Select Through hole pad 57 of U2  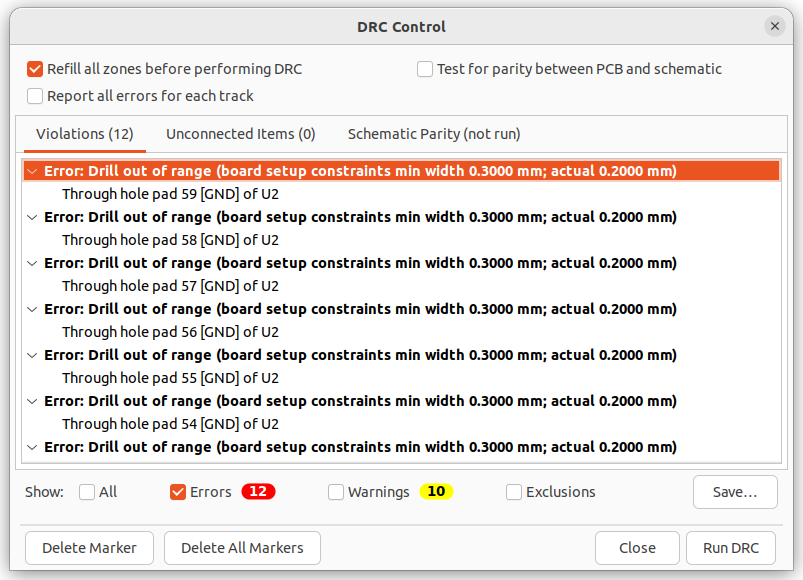click(171, 286)
